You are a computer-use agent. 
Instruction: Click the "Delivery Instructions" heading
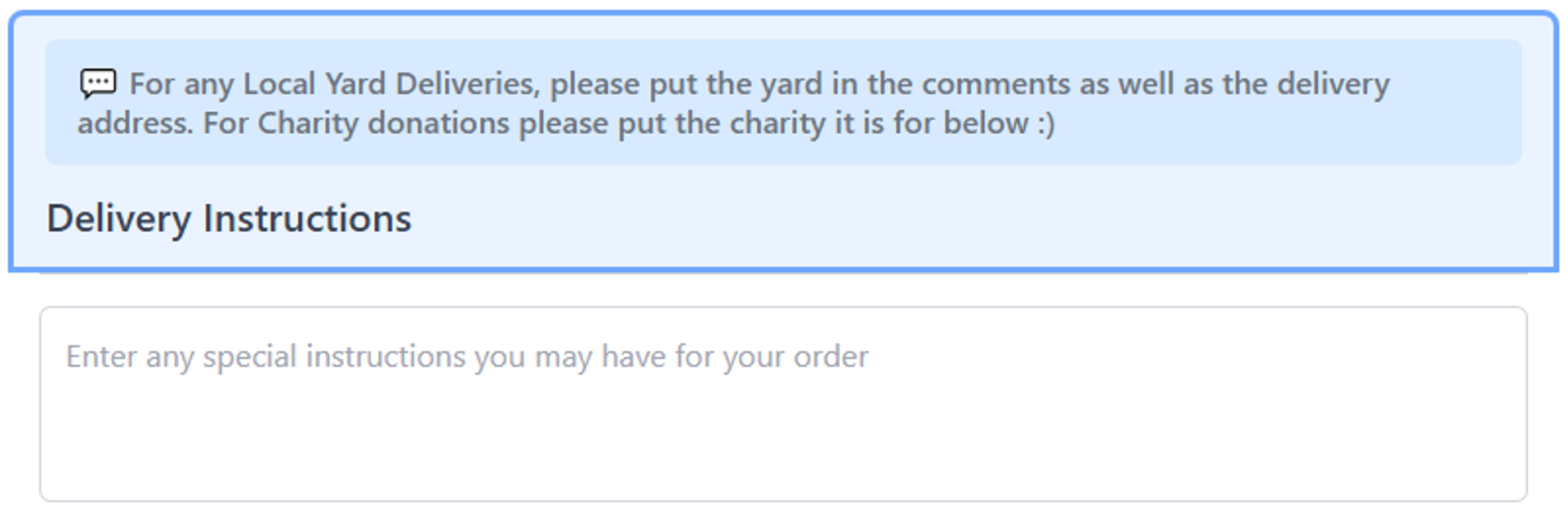[x=229, y=219]
